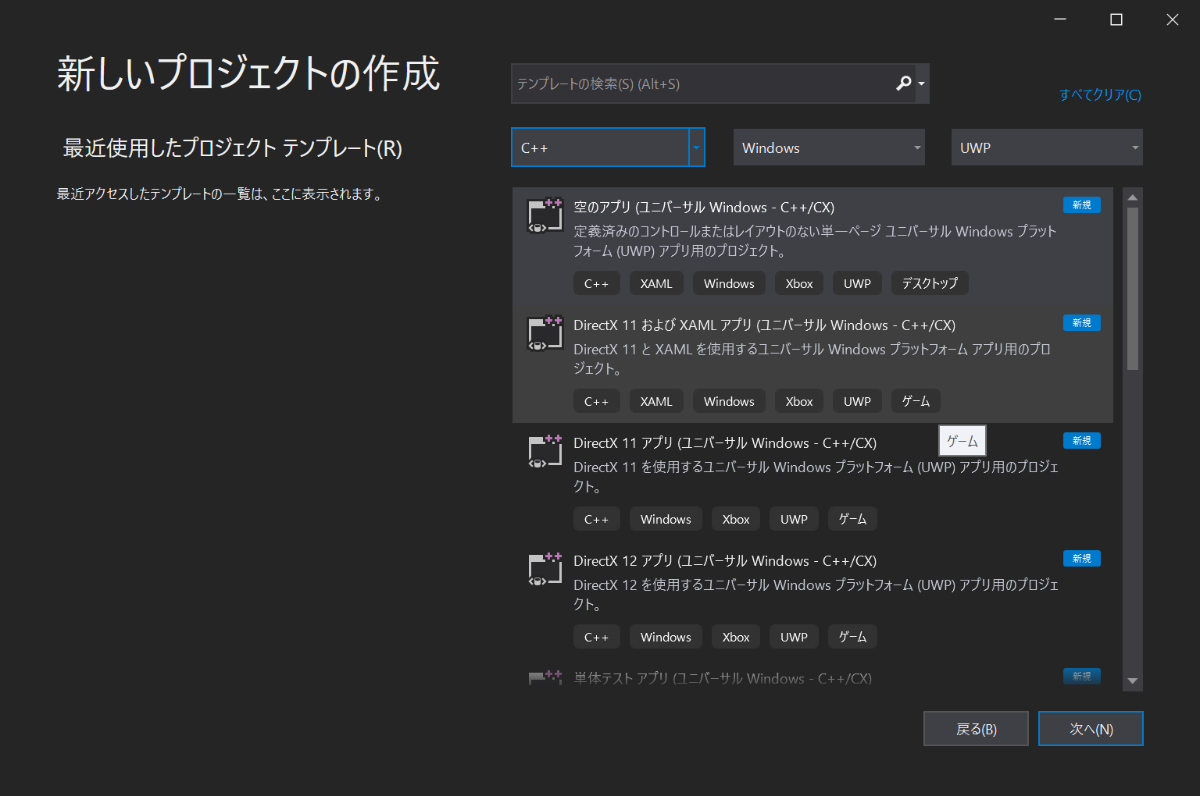This screenshot has width=1200, height=796.
Task: Click scrollbar down arrow of template list
Action: (x=1133, y=681)
